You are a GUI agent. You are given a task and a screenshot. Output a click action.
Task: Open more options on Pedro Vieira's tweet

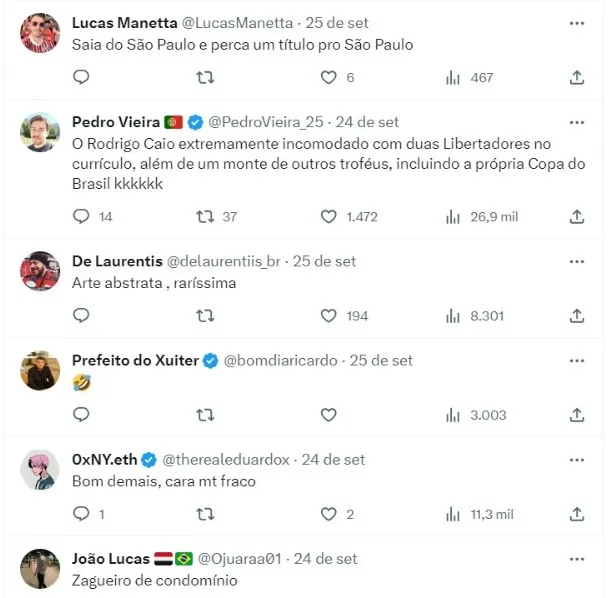point(577,122)
